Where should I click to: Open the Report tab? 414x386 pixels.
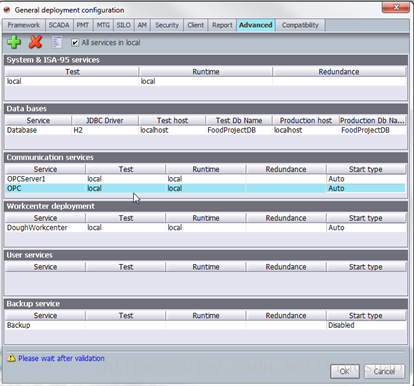222,25
